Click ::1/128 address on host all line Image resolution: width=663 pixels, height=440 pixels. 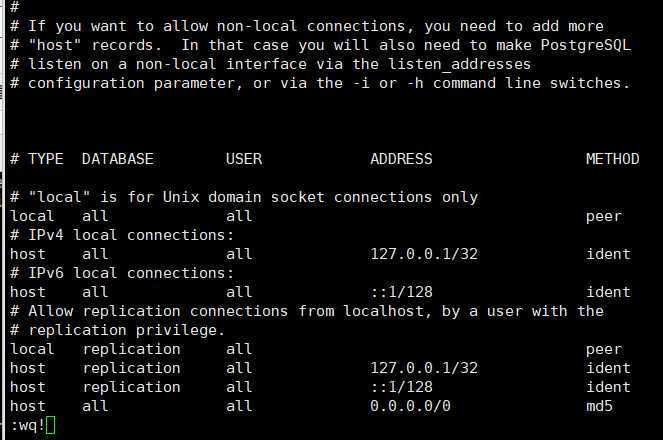point(401,292)
